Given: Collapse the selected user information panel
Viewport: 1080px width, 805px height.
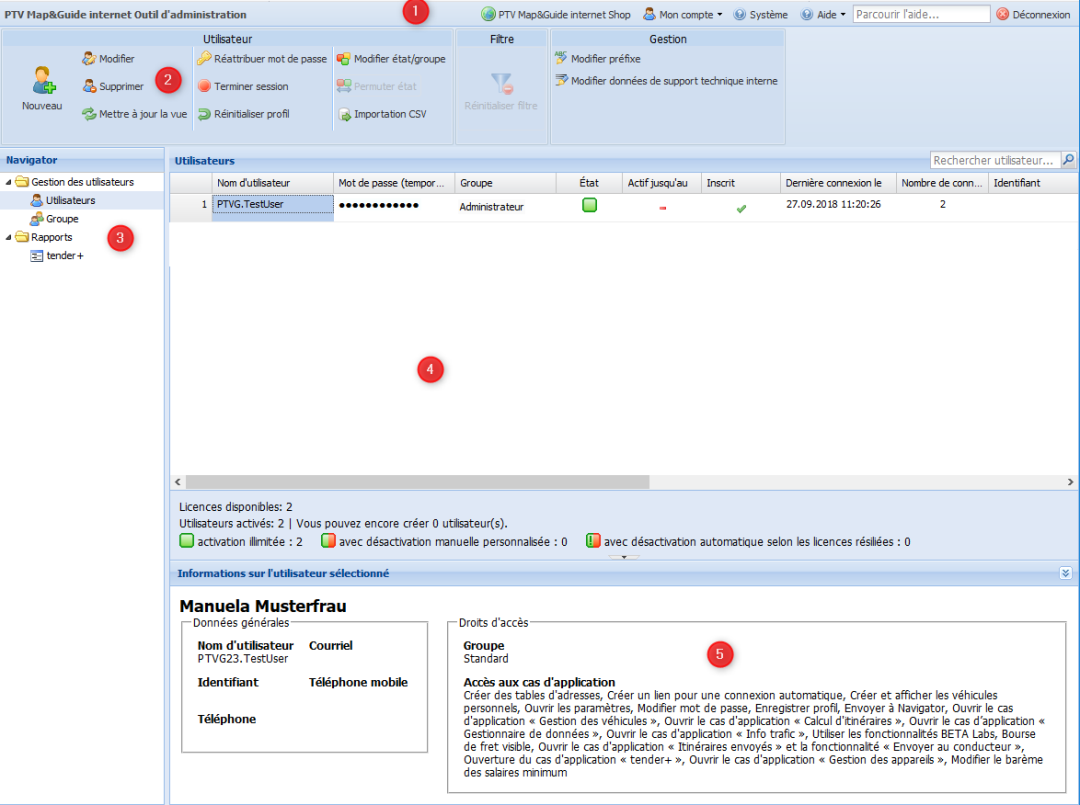Looking at the screenshot, I should [x=1065, y=573].
